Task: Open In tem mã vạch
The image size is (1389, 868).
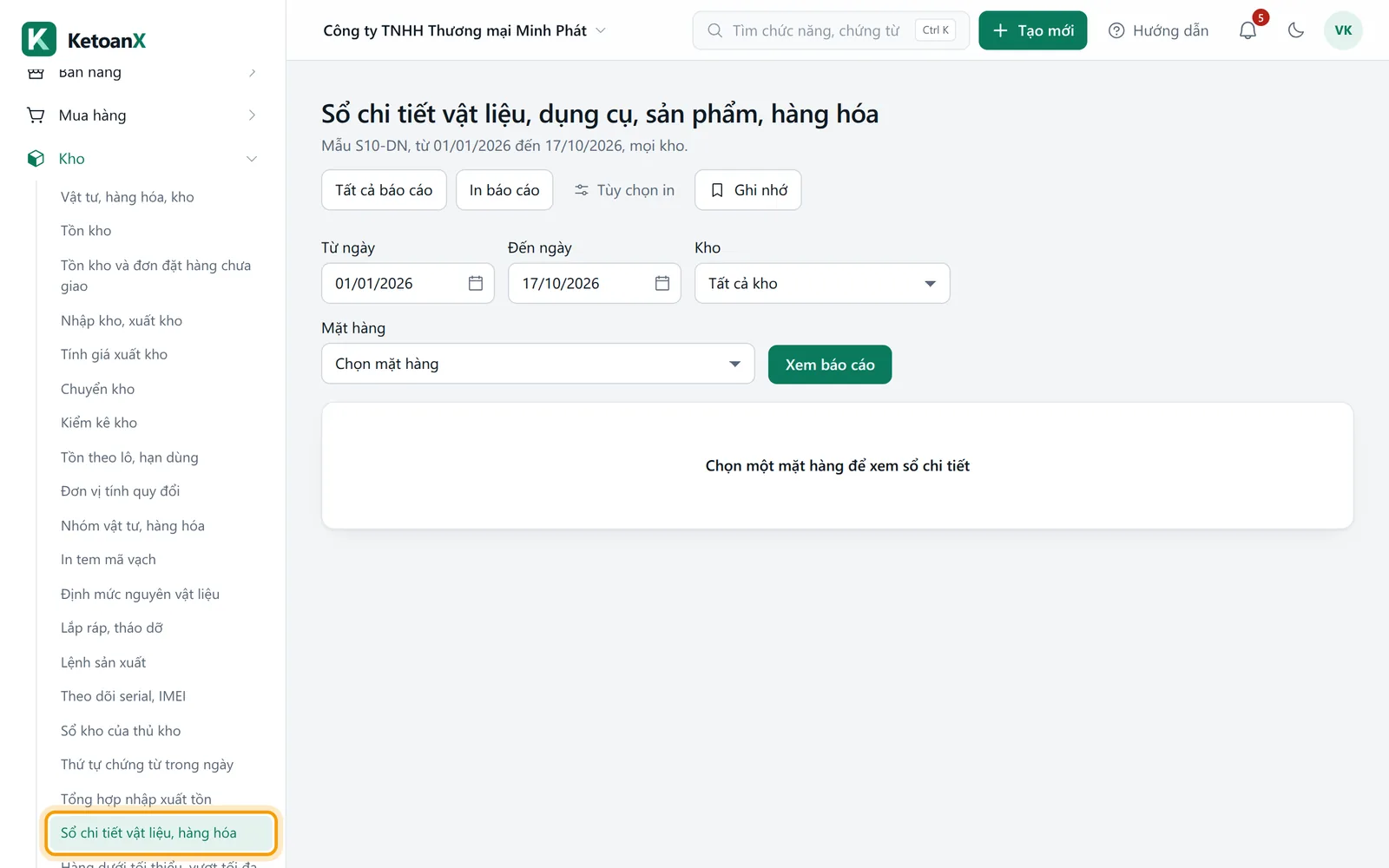Action: [109, 560]
